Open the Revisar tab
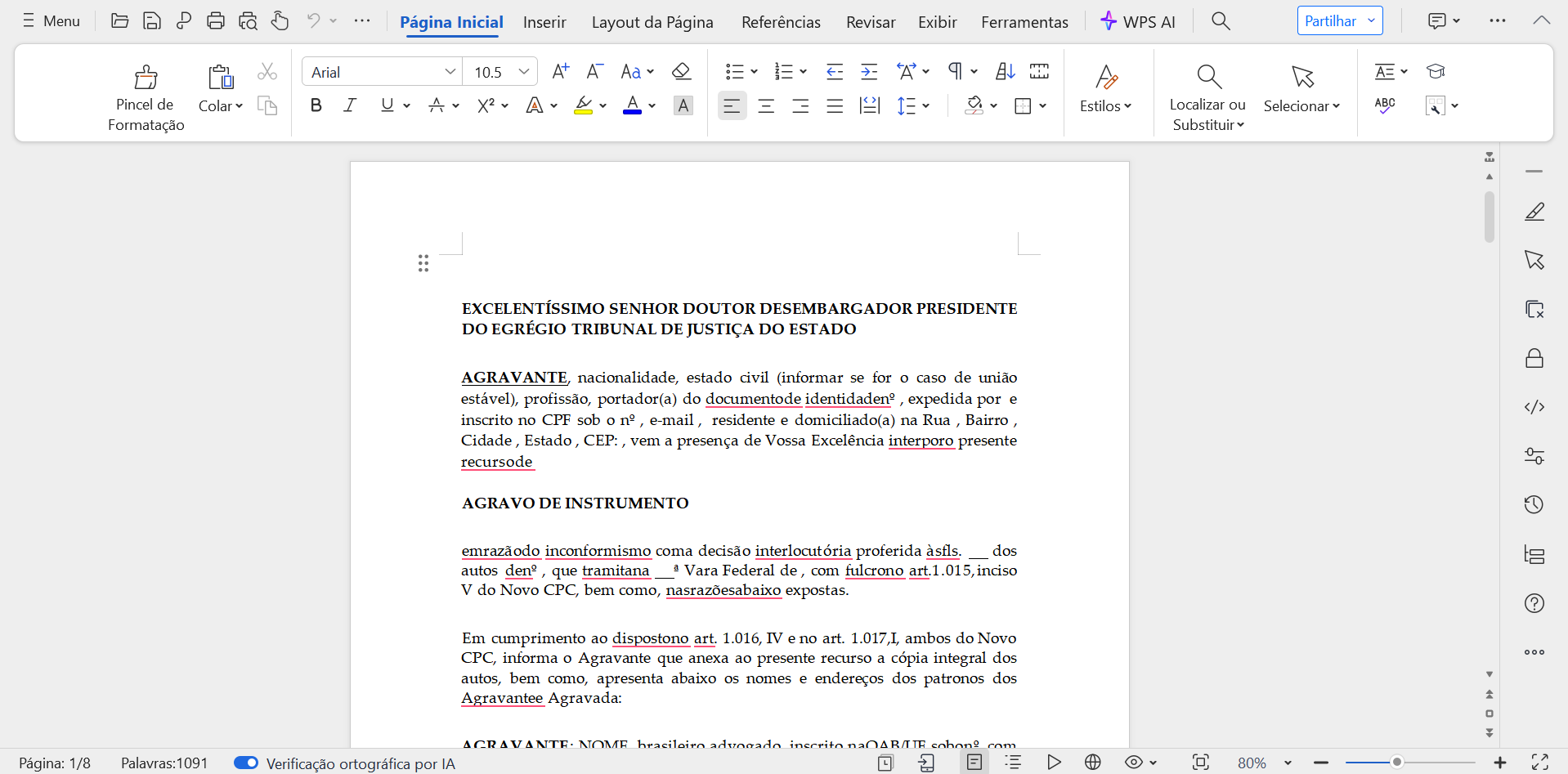 [x=871, y=22]
